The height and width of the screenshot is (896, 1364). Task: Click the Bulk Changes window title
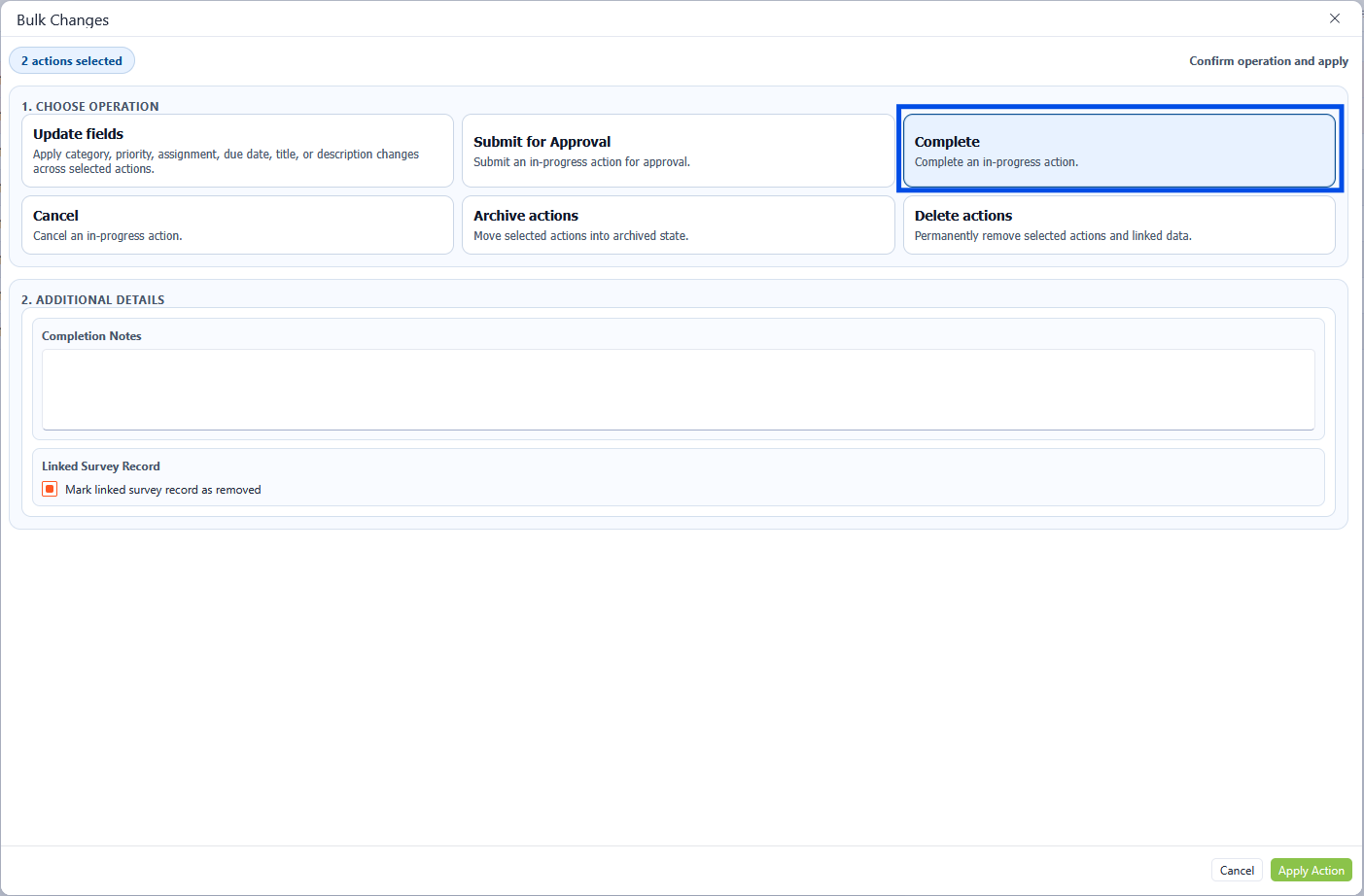63,20
